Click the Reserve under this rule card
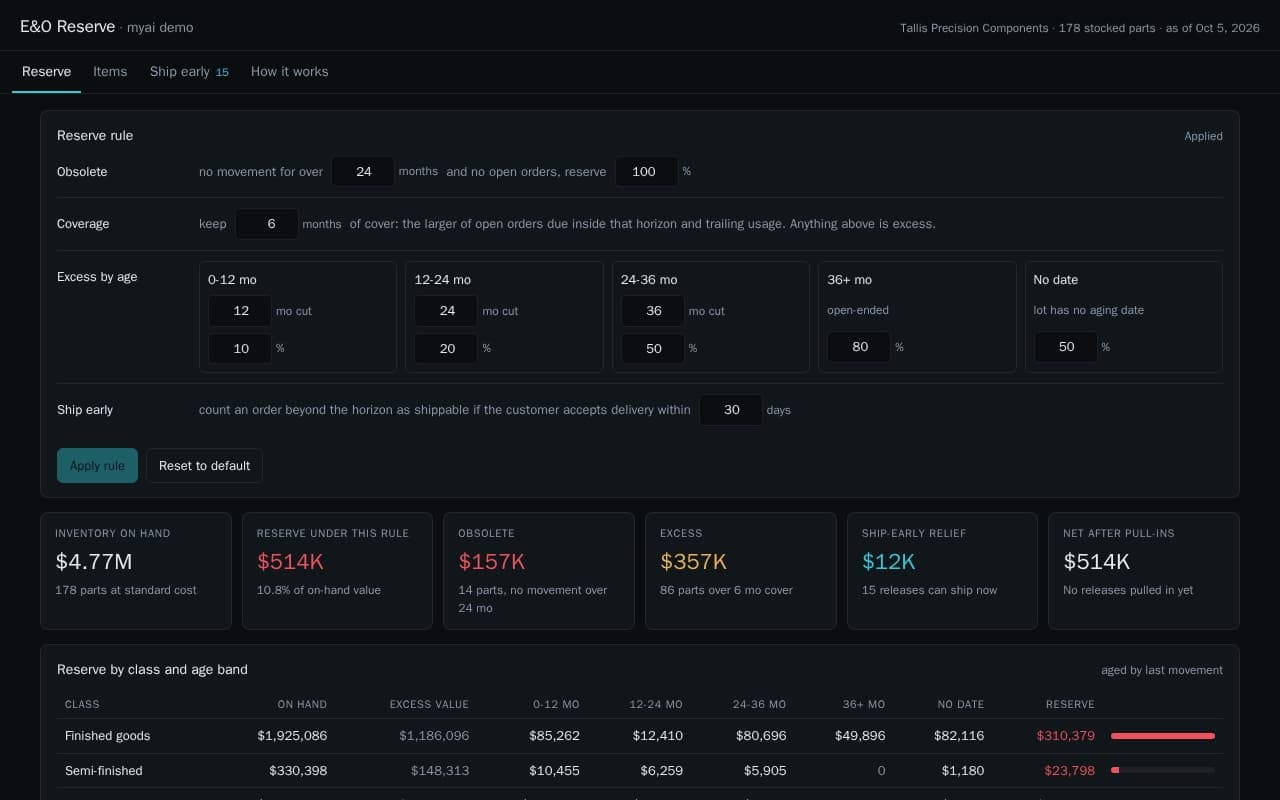1280x800 pixels. (x=337, y=571)
